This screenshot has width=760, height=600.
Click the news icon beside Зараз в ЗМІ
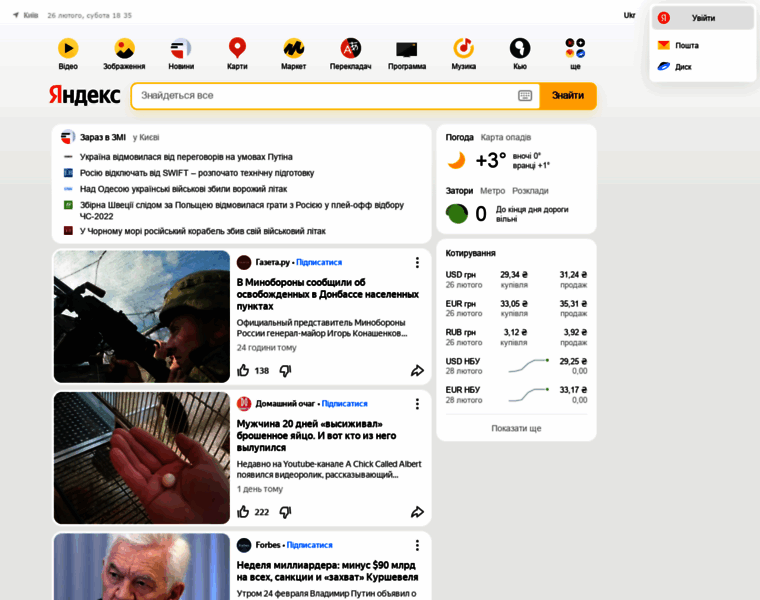[68, 137]
